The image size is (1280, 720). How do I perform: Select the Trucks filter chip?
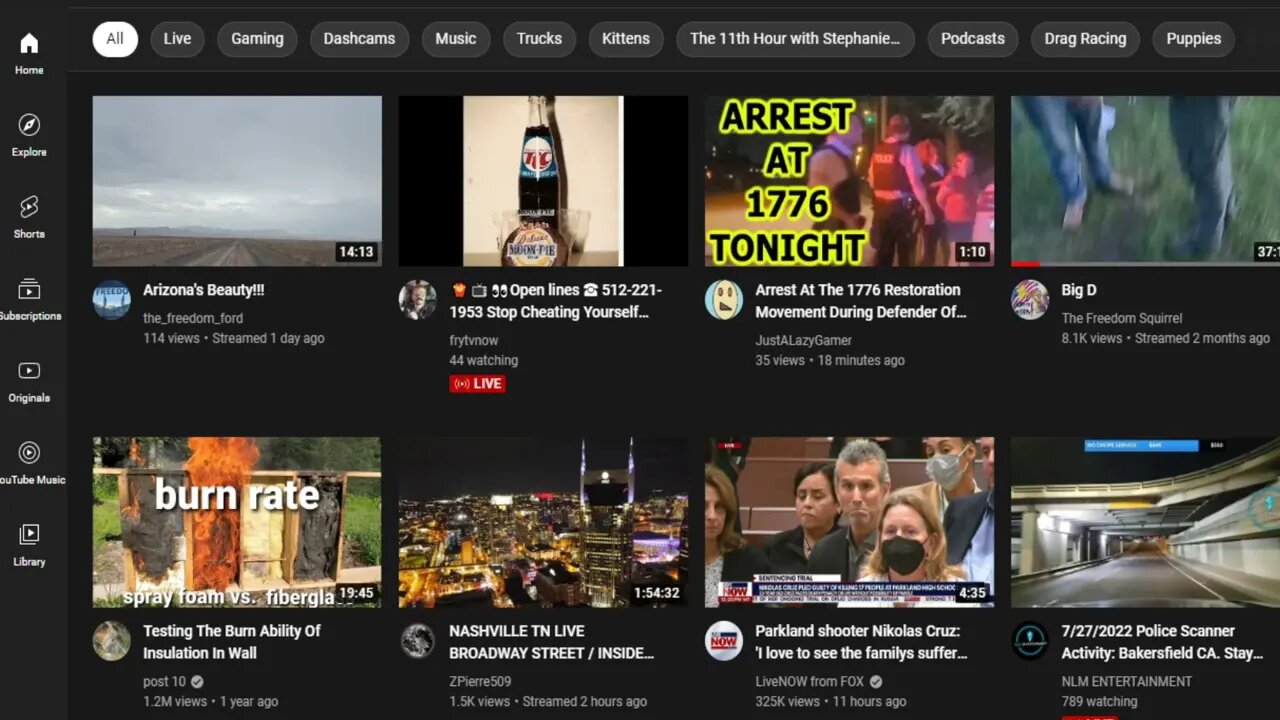pyautogui.click(x=539, y=39)
